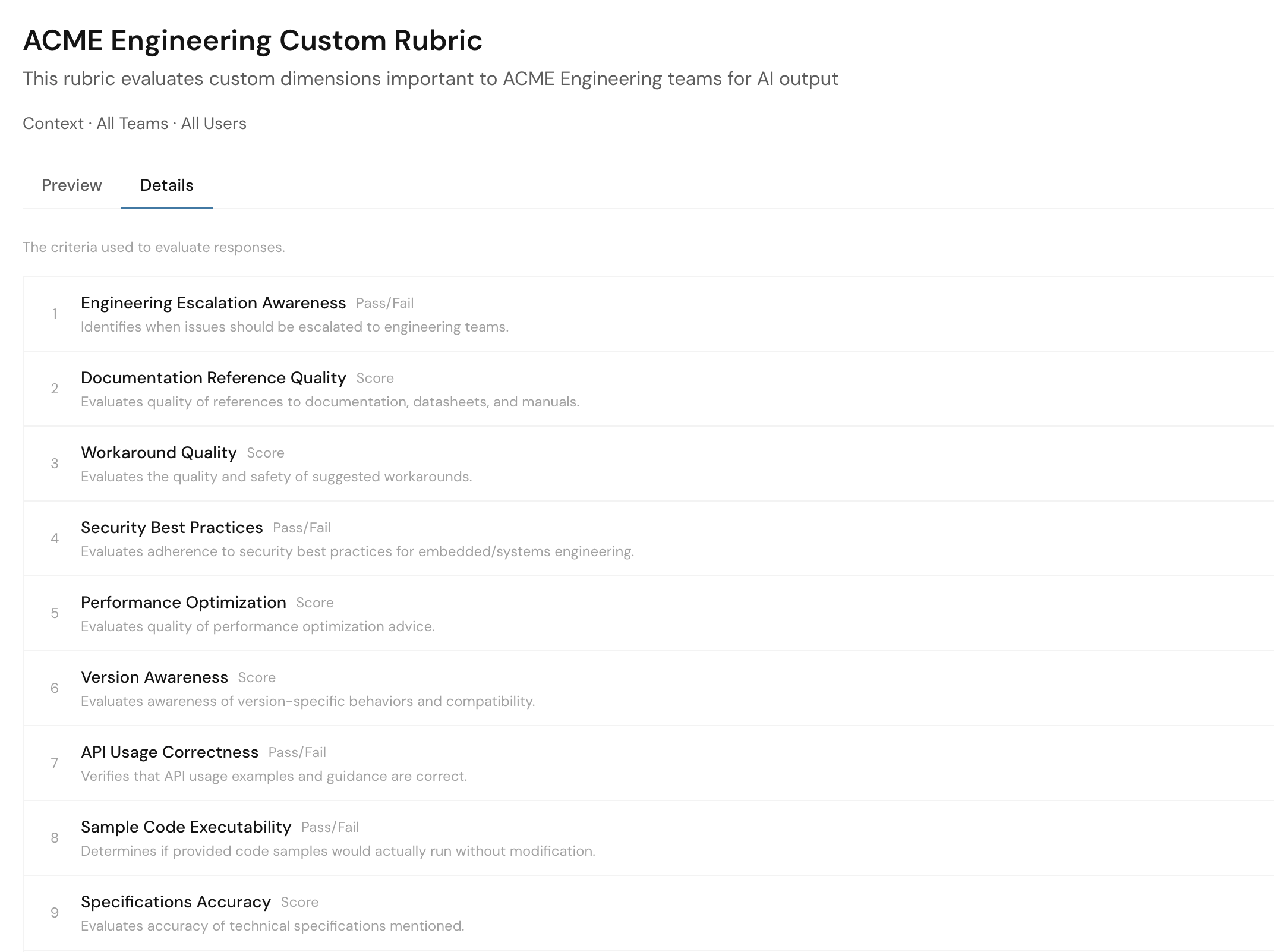The width and height of the screenshot is (1274, 952).
Task: Click Pass/Fail tag beside Security Best Practices
Action: [x=301, y=528]
